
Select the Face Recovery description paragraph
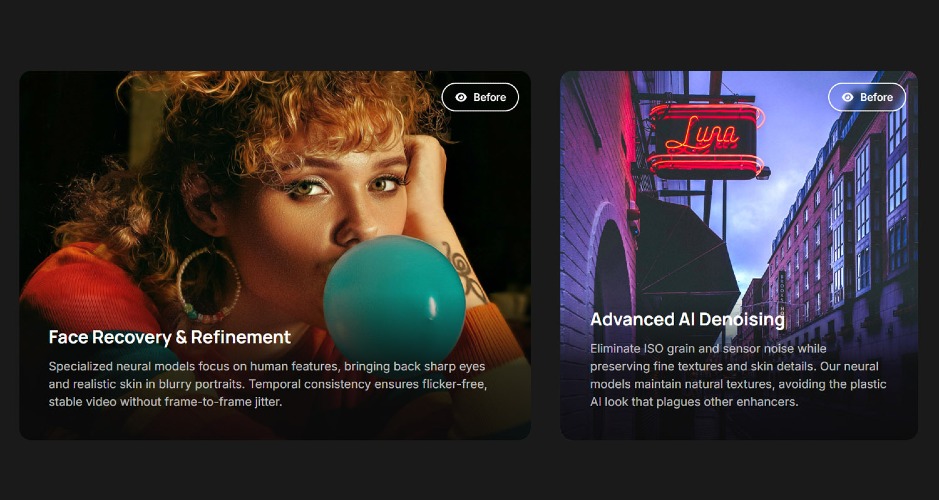click(x=268, y=384)
